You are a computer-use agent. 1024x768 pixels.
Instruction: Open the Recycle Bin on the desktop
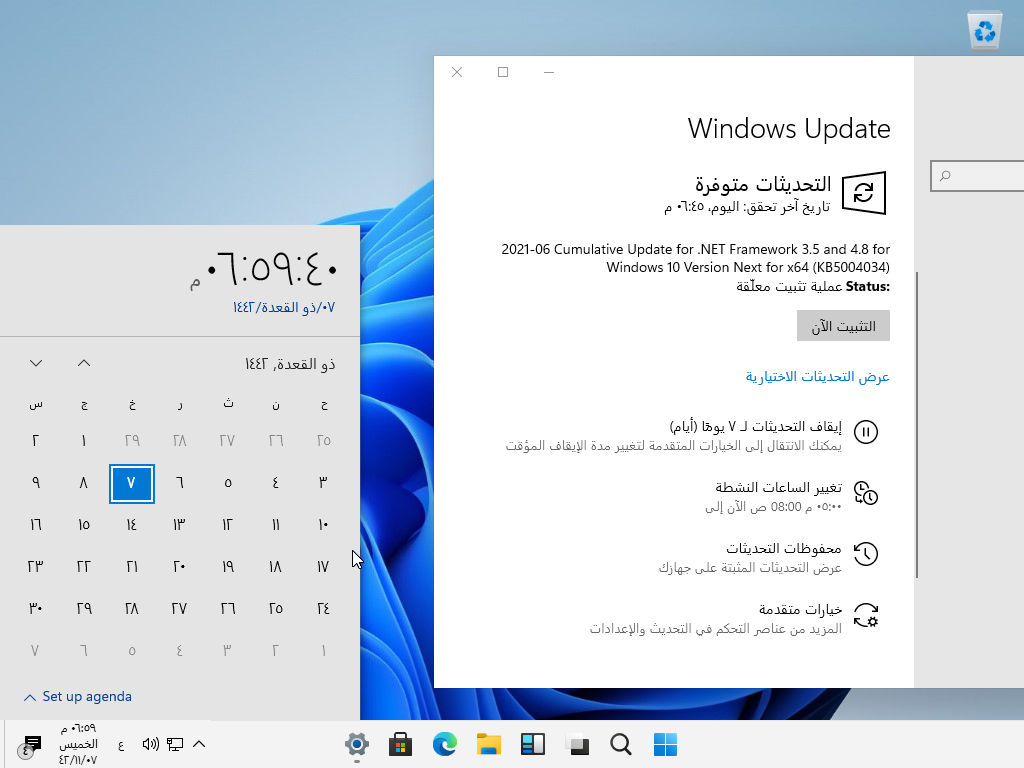click(x=984, y=30)
